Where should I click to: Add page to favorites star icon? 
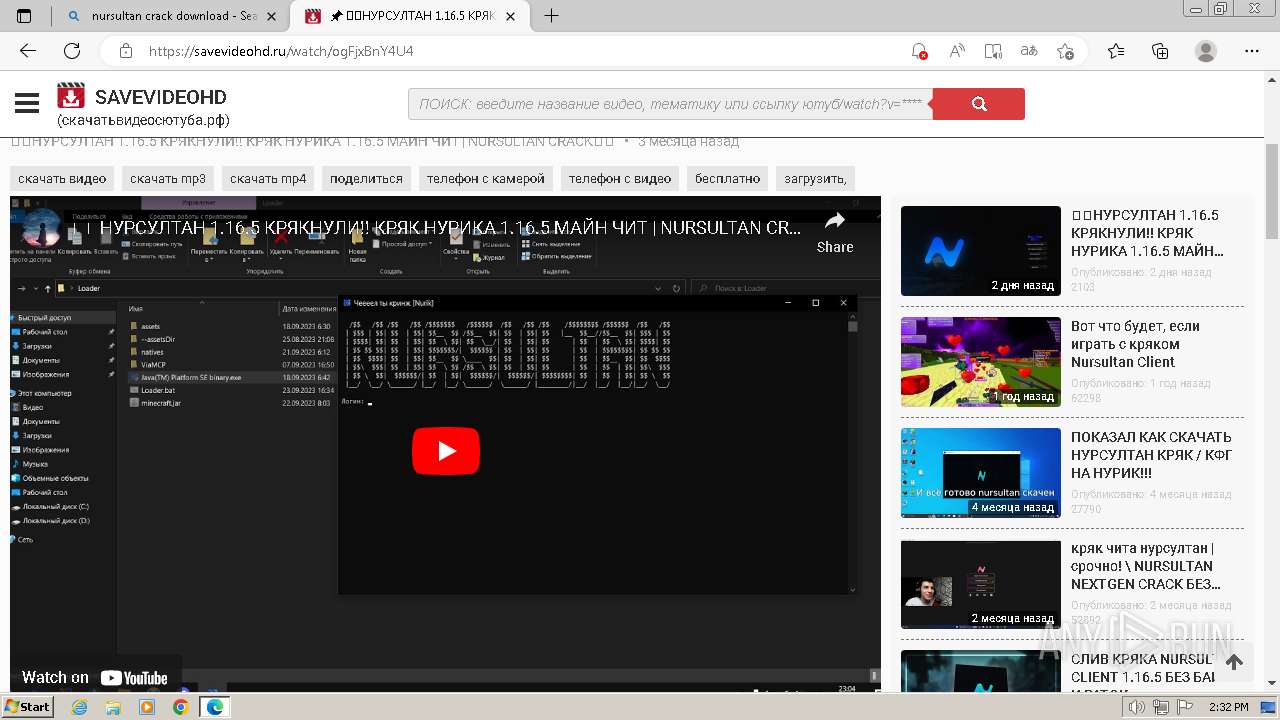coord(1066,51)
